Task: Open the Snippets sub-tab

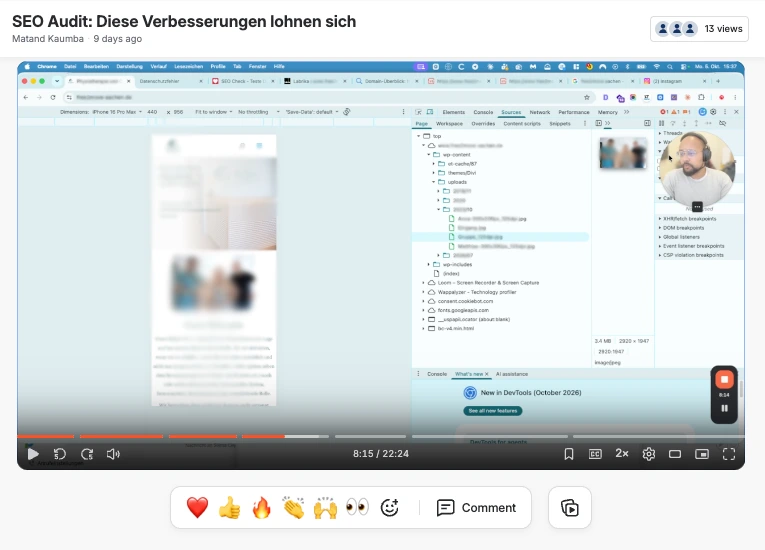Action: (x=560, y=124)
